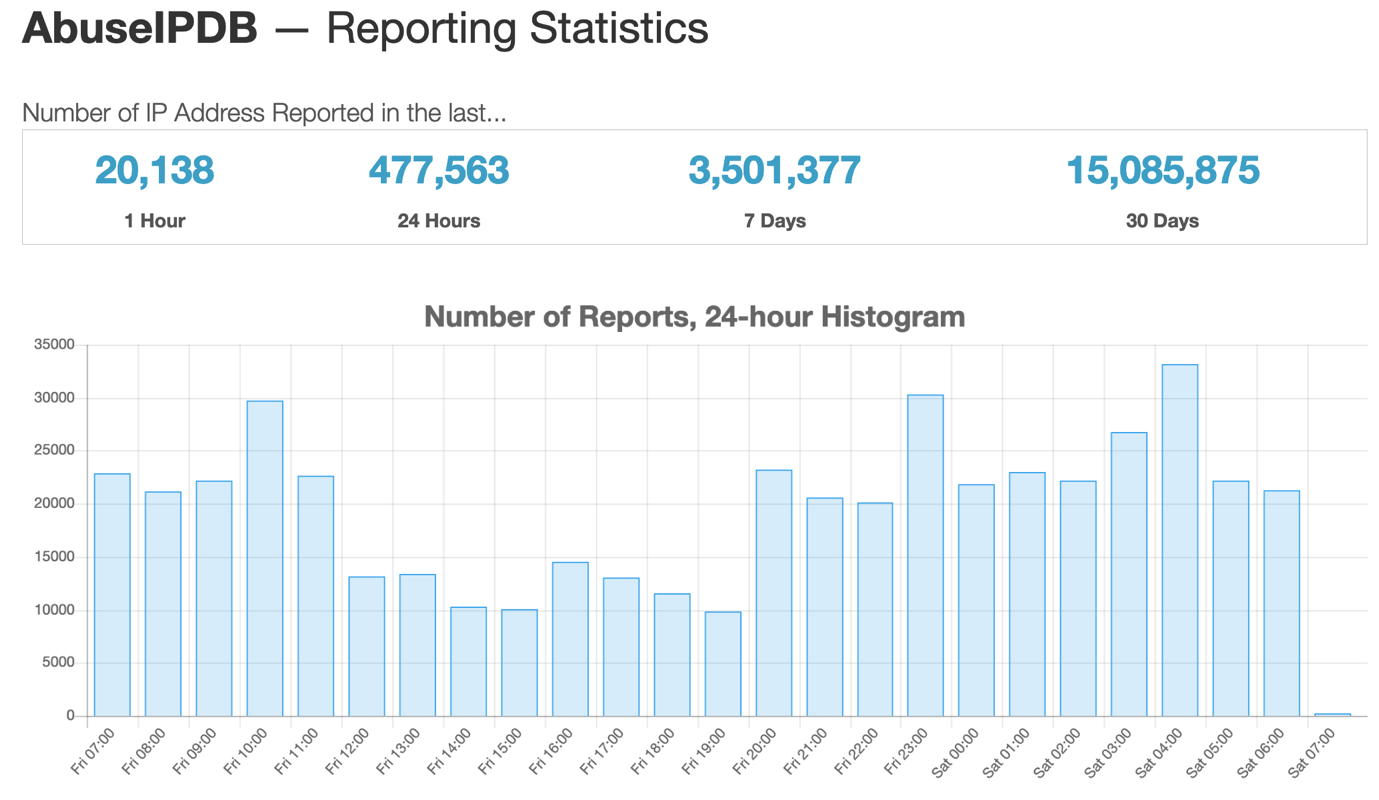Click the Sat 02:00 histogram bar
Viewport: 1379px width, 800px height.
(1079, 598)
